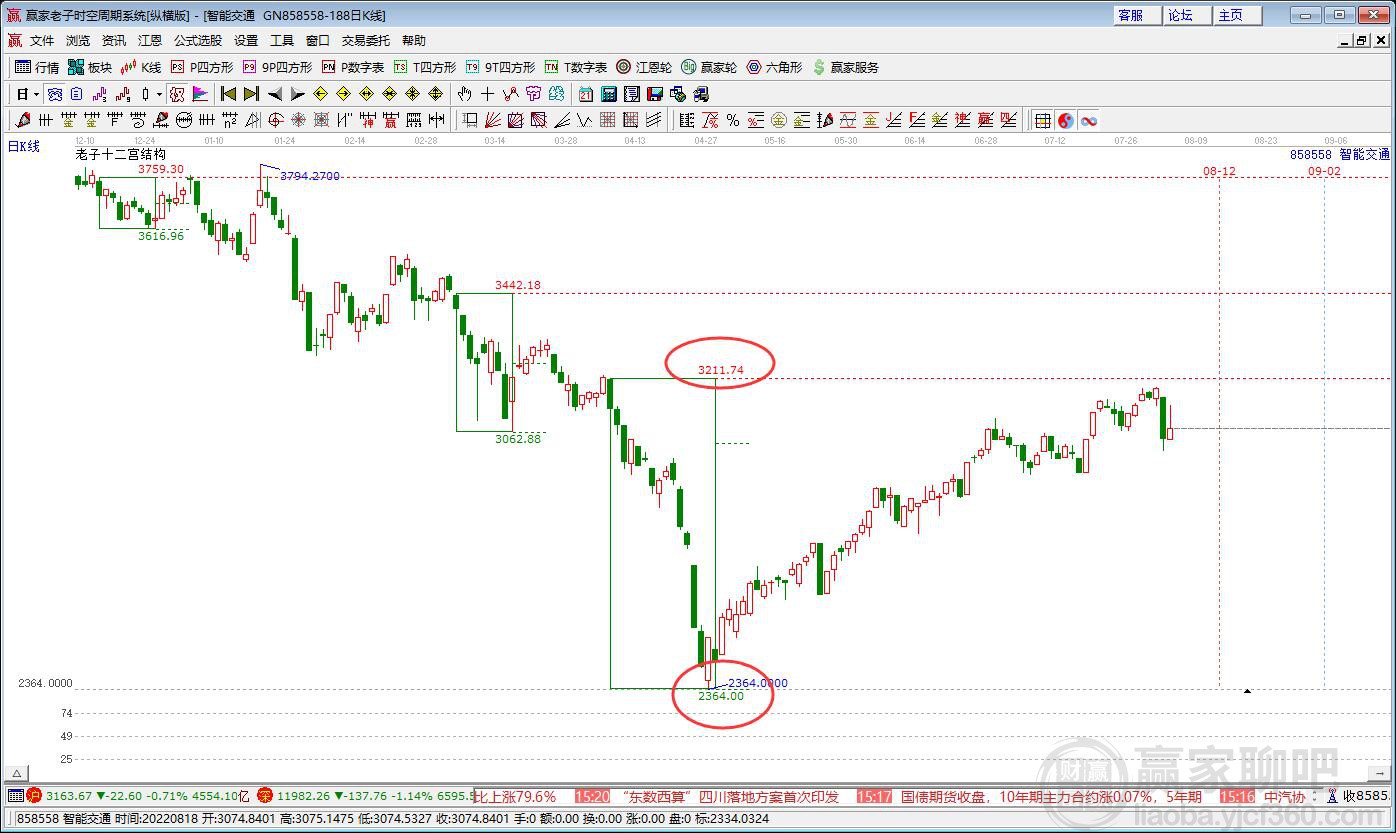Click the yellow left-right diamond arrow icon
Viewport: 1396px width, 833px height.
click(x=366, y=94)
